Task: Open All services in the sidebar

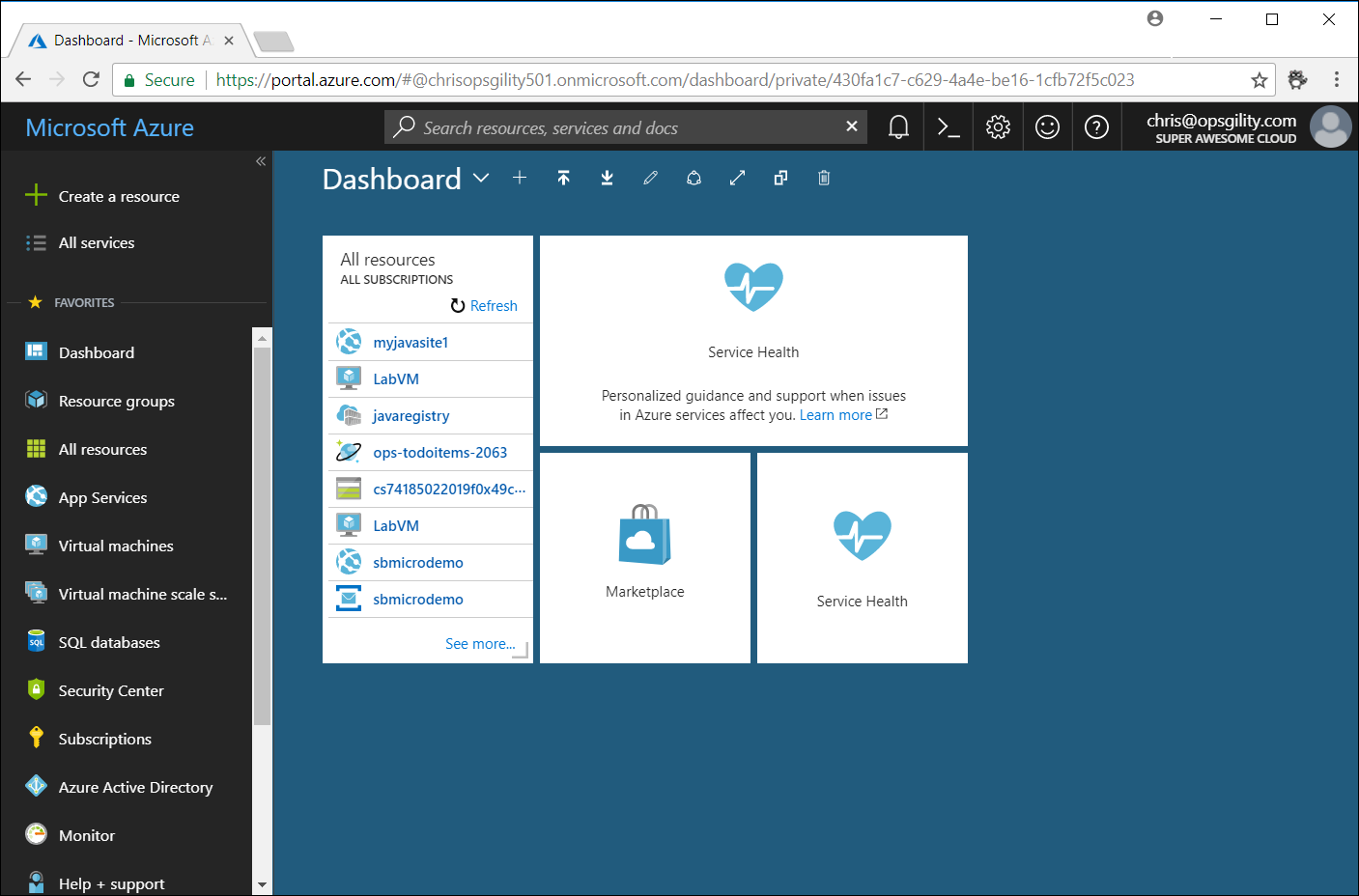Action: click(96, 242)
